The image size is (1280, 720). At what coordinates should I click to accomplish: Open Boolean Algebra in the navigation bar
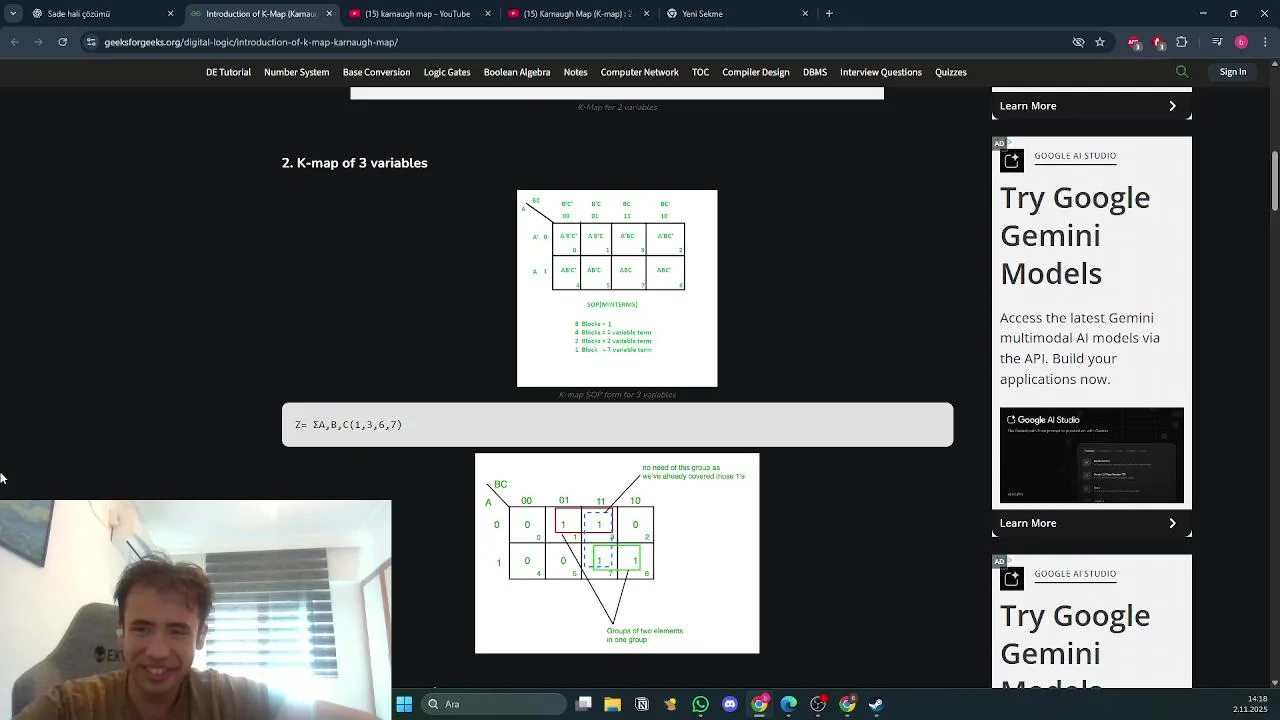517,72
